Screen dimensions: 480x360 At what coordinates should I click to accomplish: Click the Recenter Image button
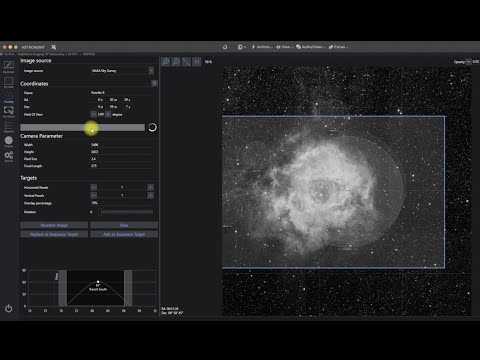pyautogui.click(x=54, y=225)
